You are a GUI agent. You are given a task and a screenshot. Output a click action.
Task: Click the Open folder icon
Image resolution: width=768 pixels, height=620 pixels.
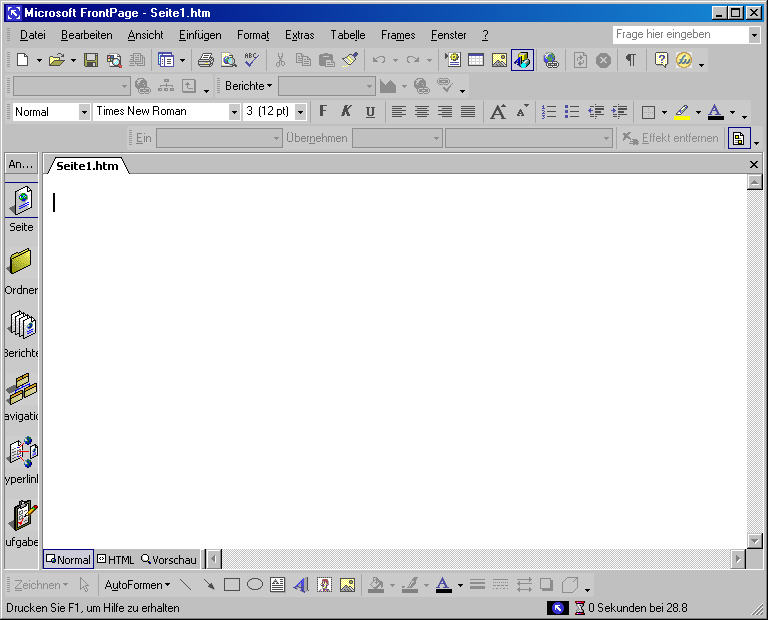[x=57, y=60]
